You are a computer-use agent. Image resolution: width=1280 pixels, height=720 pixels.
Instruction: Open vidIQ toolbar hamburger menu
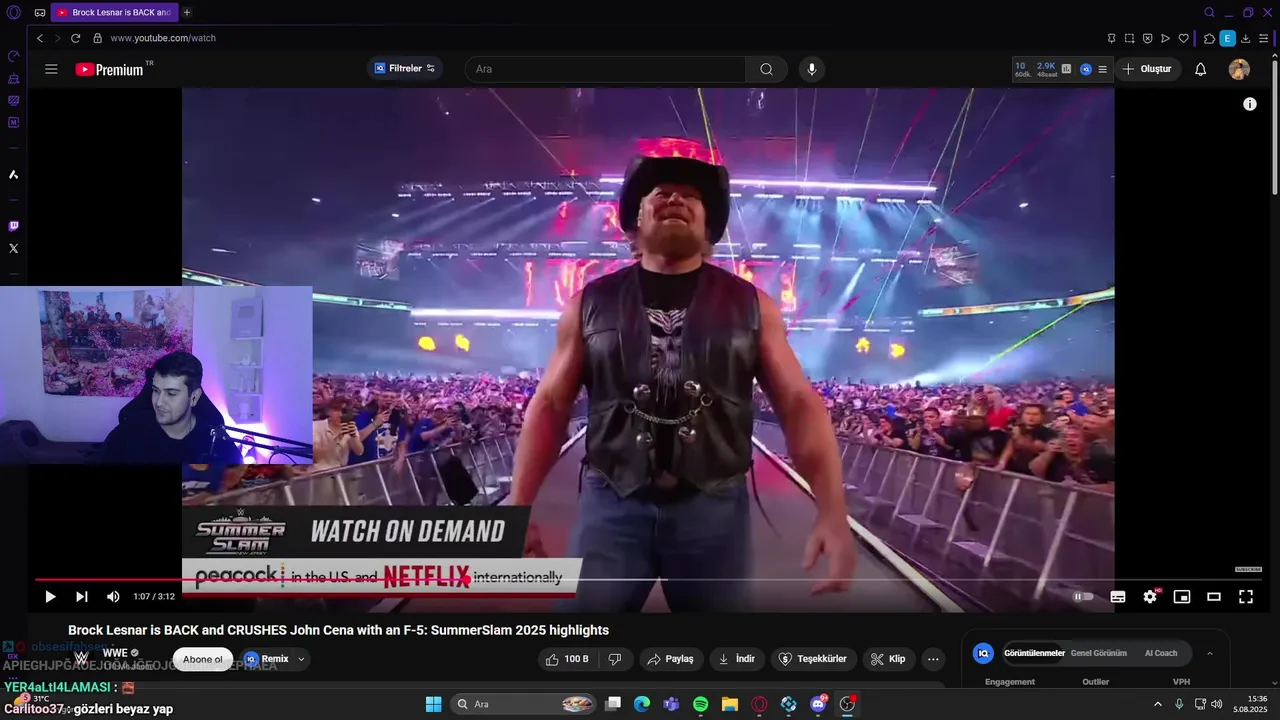pyautogui.click(x=1102, y=69)
